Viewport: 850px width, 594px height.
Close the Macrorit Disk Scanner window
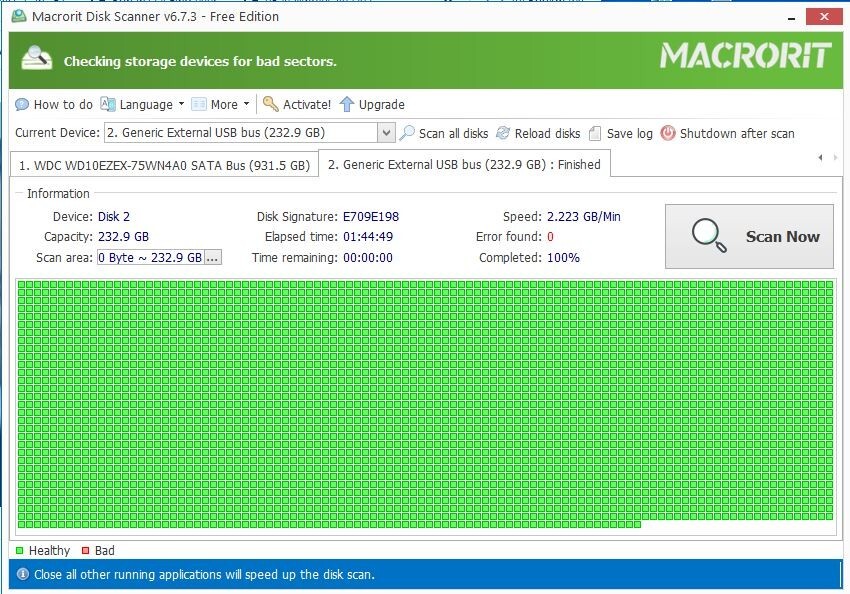tap(824, 17)
